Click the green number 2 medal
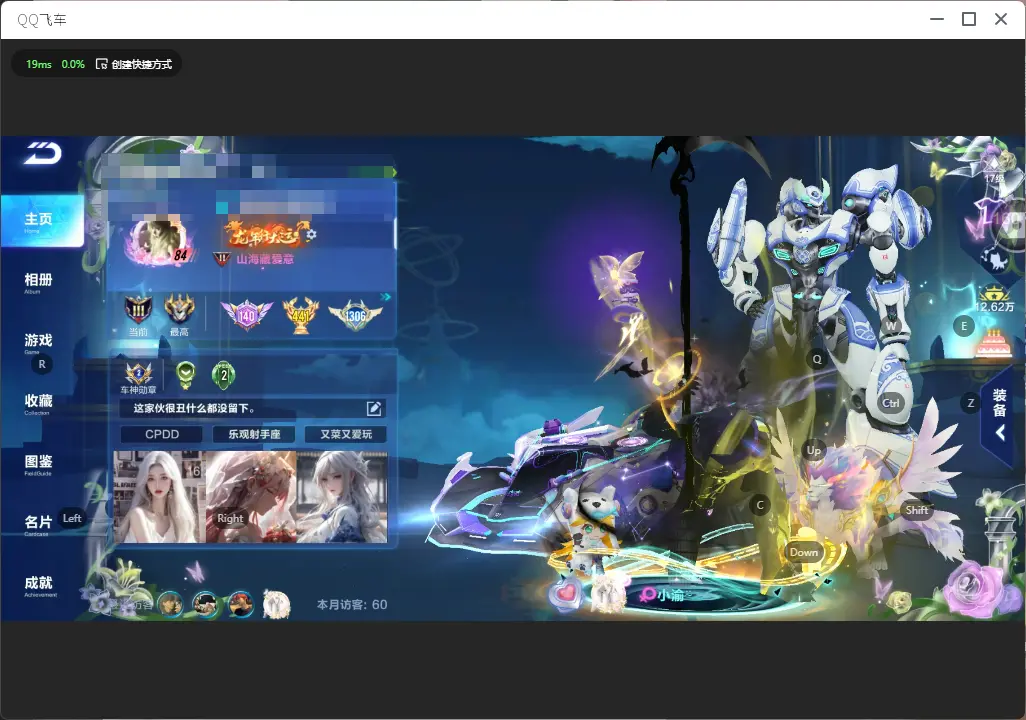This screenshot has width=1026, height=720. click(x=224, y=375)
